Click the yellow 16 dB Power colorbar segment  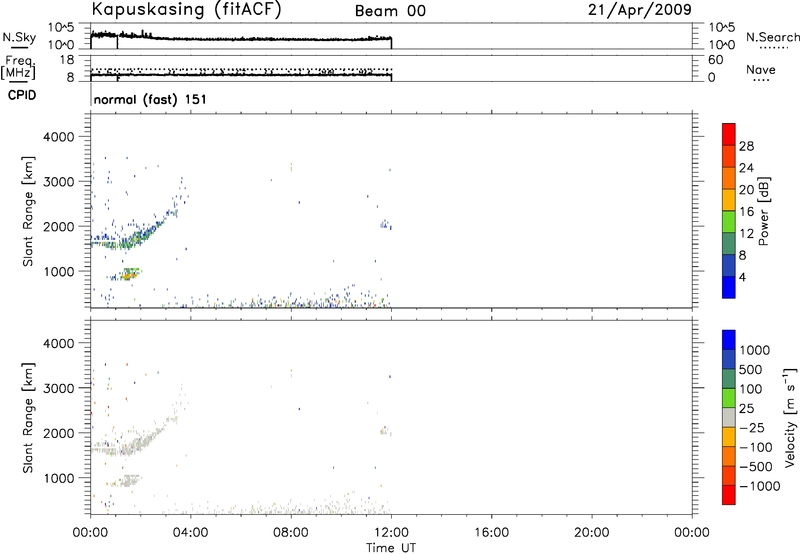click(x=729, y=200)
